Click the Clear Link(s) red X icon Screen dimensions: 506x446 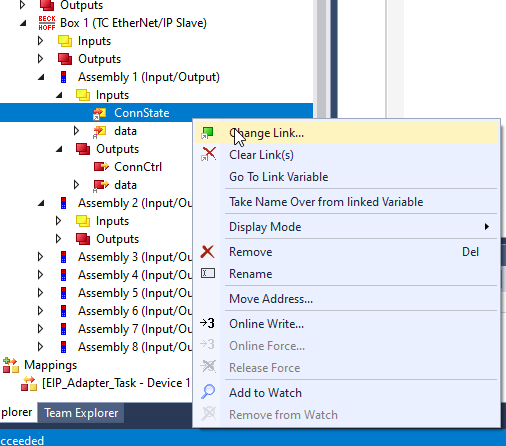click(x=208, y=154)
